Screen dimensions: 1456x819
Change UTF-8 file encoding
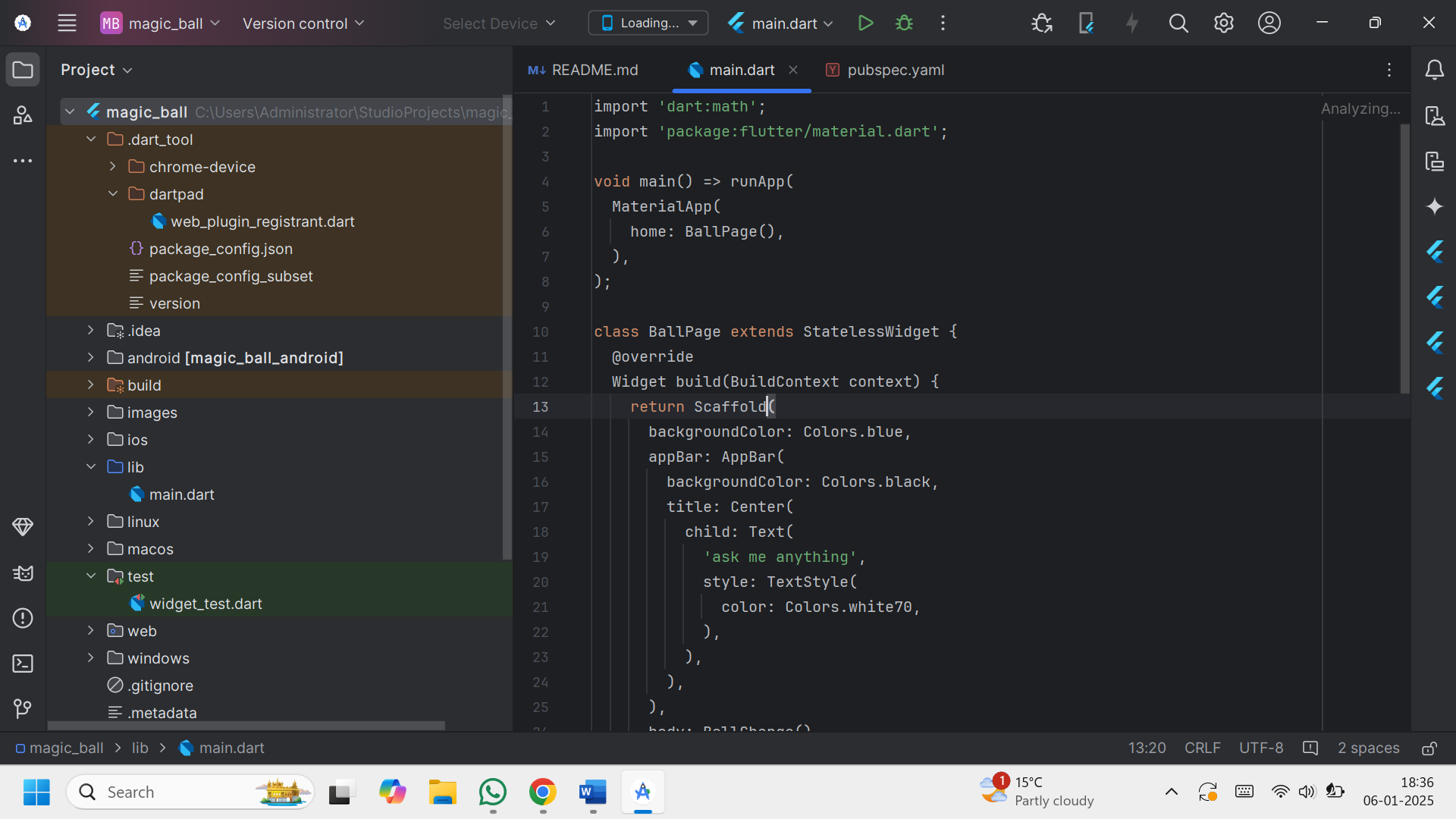1261,748
